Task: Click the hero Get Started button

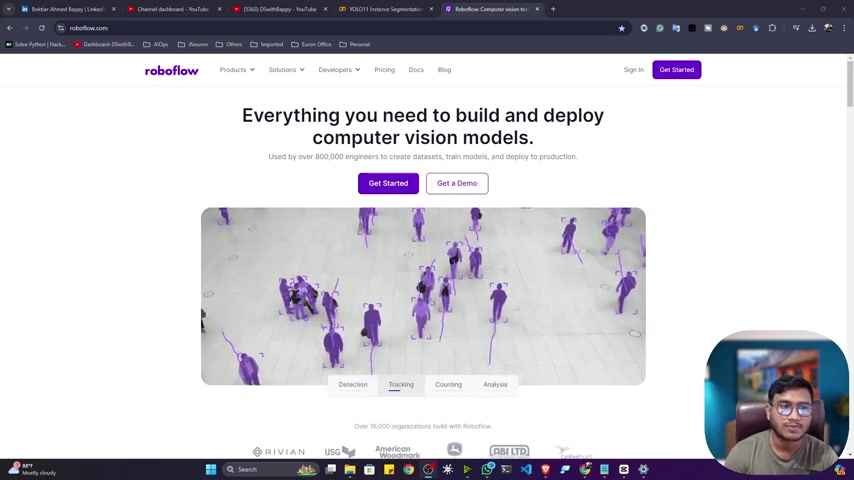Action: [388, 183]
